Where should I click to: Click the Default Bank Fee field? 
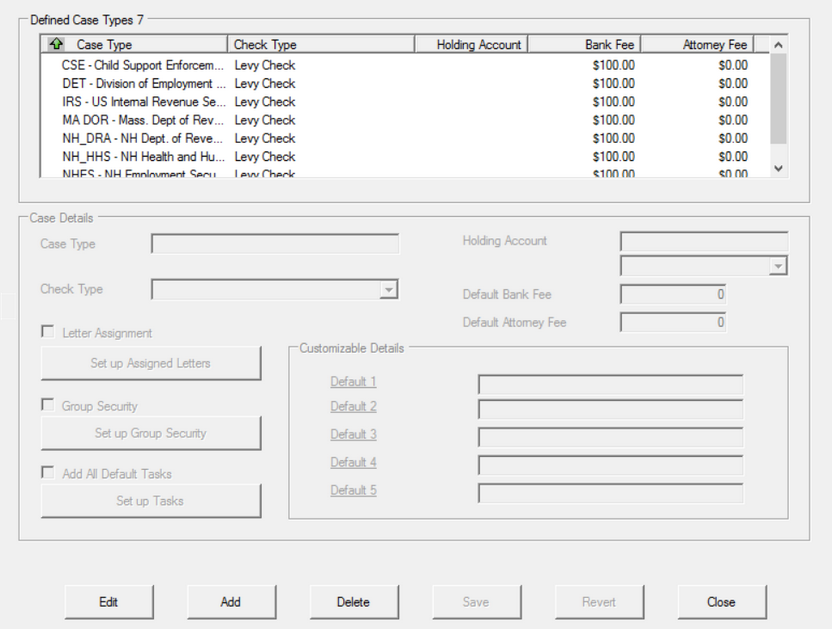click(x=673, y=294)
